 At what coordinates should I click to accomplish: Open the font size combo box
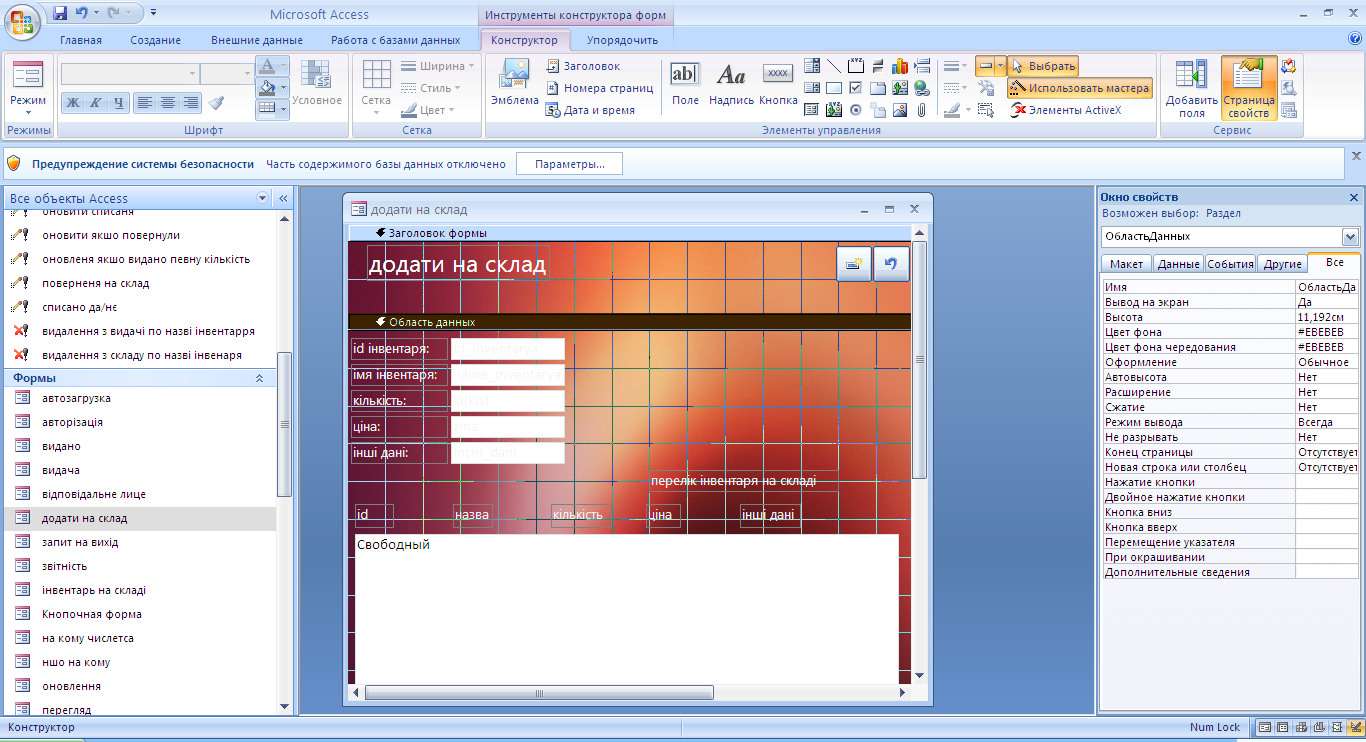point(226,74)
